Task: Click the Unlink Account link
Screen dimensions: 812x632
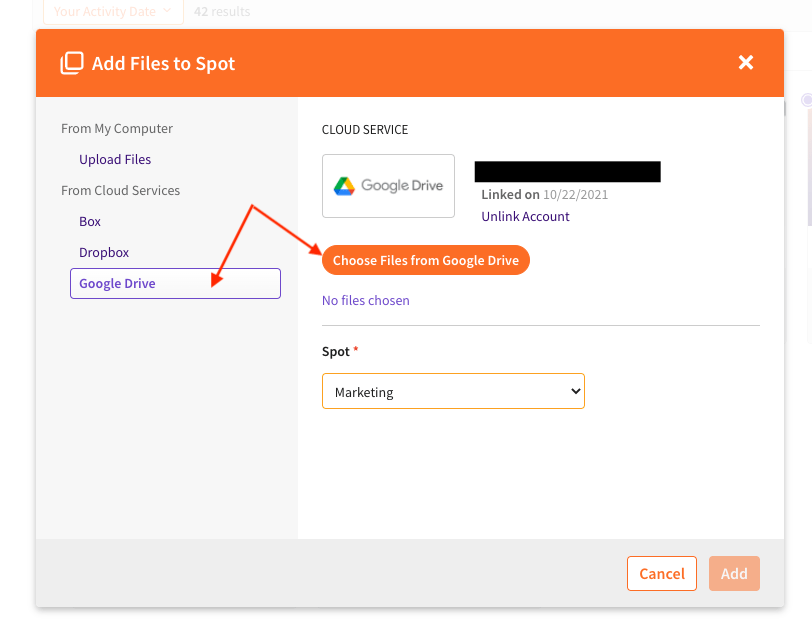Action: (x=525, y=216)
